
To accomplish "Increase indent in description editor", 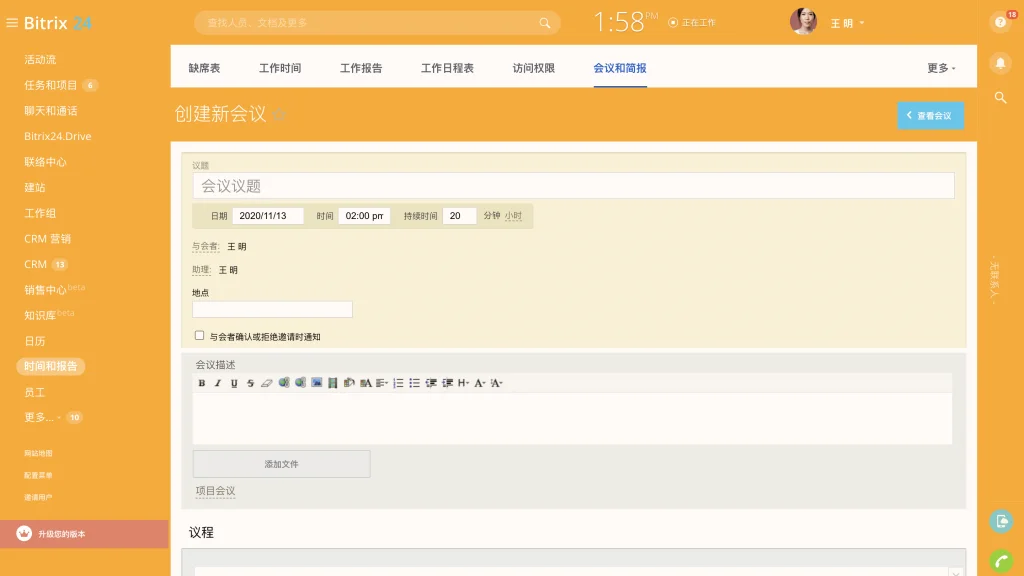I will pyautogui.click(x=447, y=383).
